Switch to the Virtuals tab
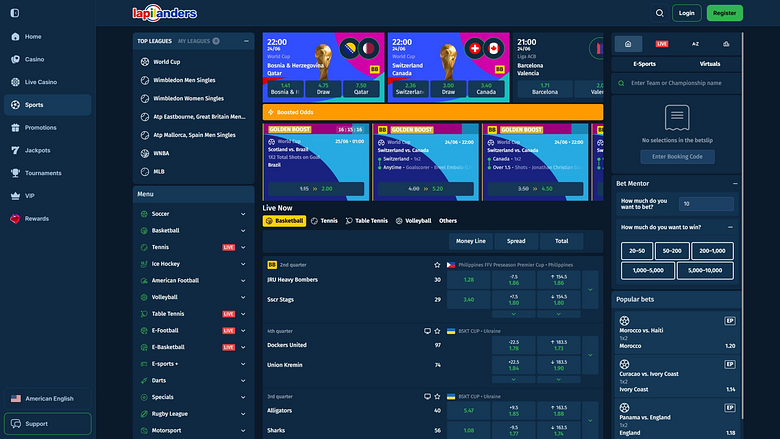This screenshot has height=439, width=780. [709, 64]
